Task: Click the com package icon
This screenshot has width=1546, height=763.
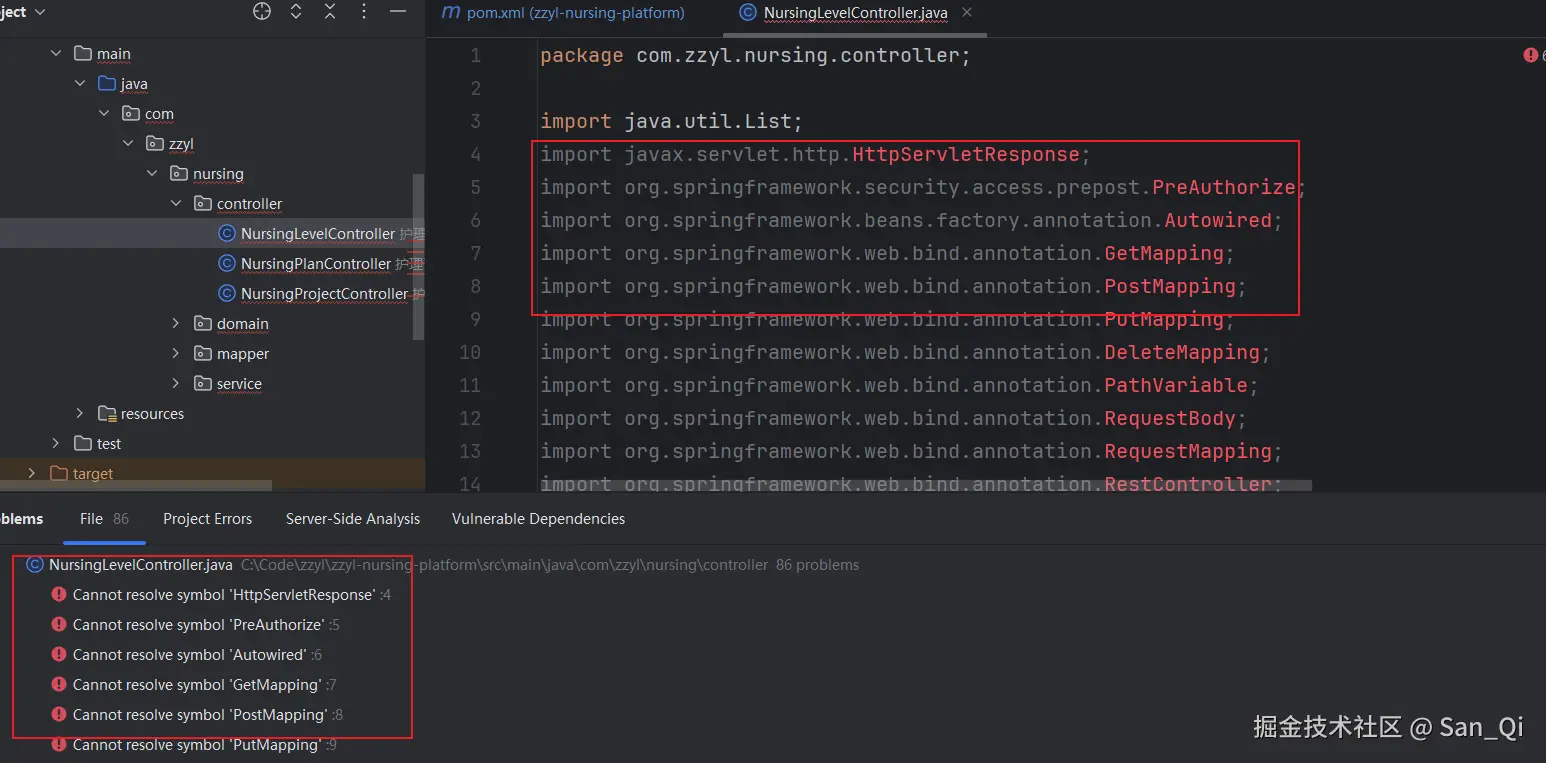Action: pos(131,113)
